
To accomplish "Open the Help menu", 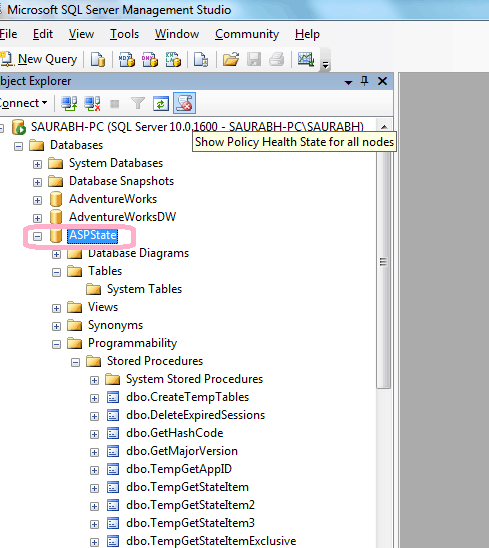I will (307, 34).
